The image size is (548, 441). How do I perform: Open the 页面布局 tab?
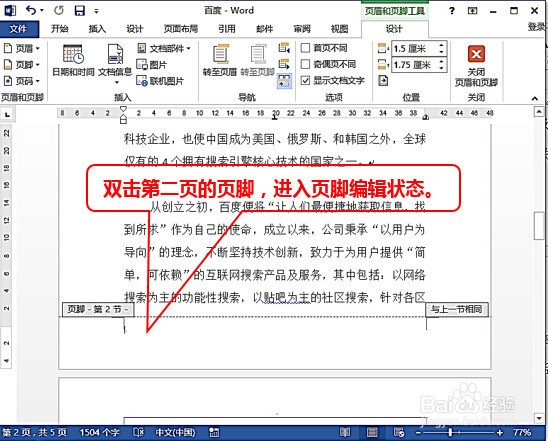point(181,29)
